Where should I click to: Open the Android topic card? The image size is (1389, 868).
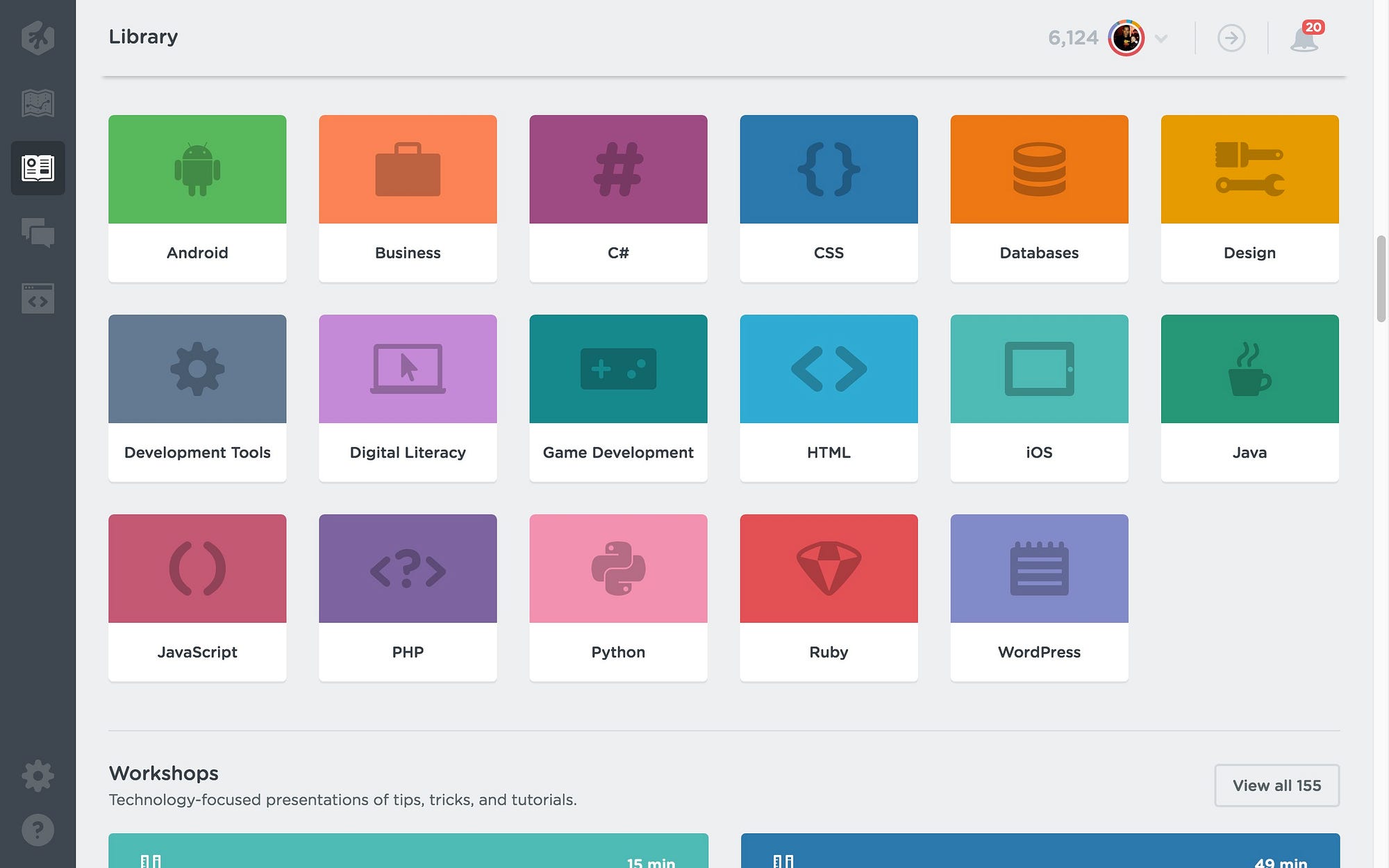pyautogui.click(x=197, y=198)
